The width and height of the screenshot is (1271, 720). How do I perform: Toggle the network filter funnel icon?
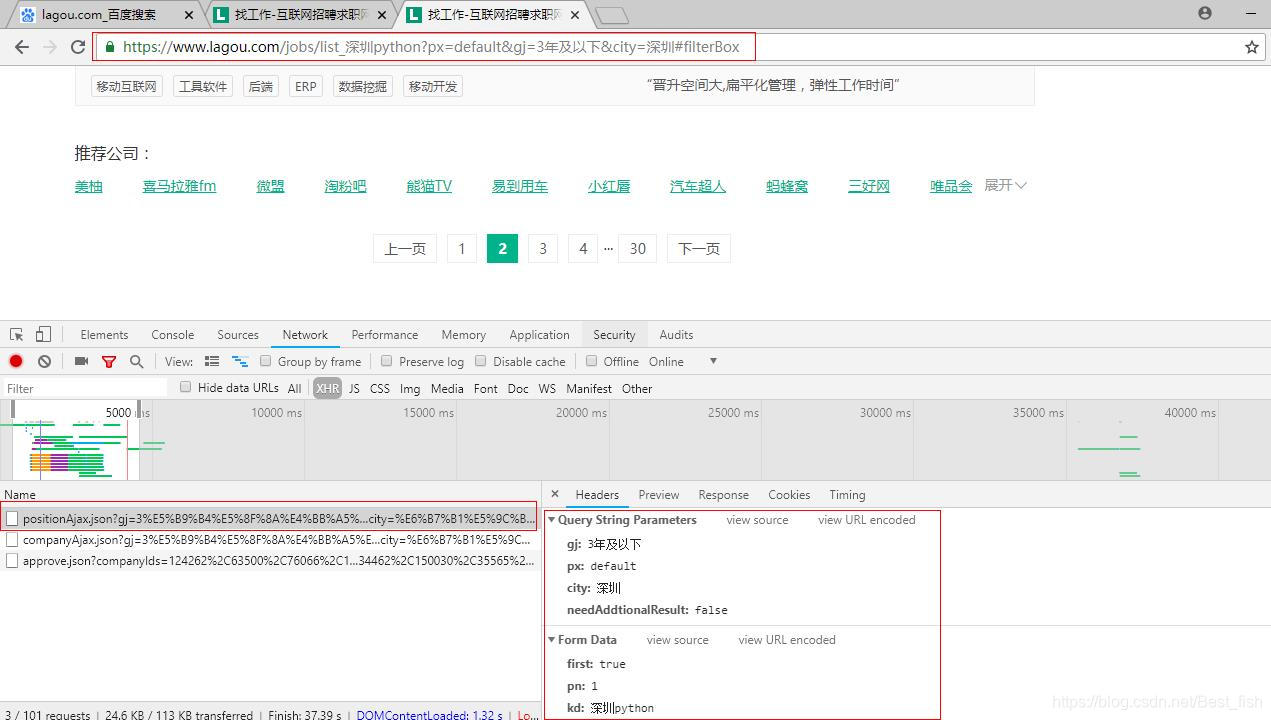pyautogui.click(x=109, y=361)
